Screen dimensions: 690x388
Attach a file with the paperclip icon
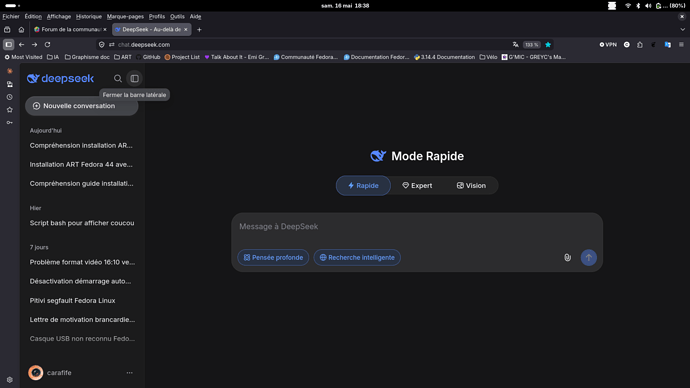567,257
